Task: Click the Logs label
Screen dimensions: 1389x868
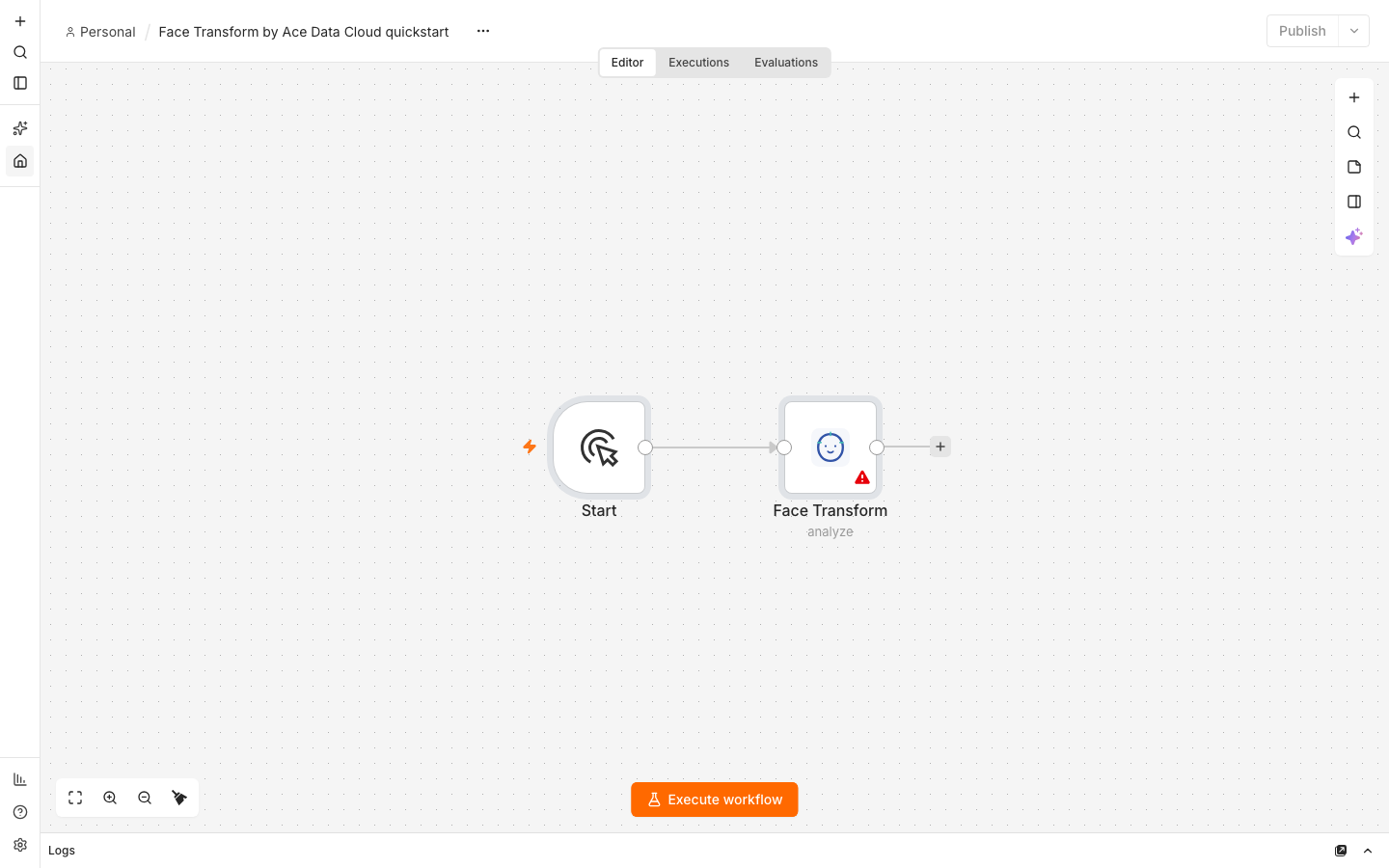Action: [62, 851]
